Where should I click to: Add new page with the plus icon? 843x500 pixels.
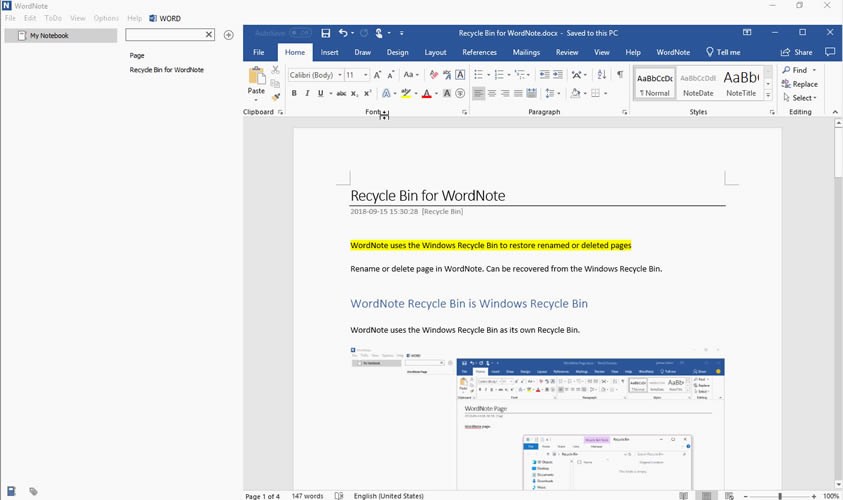pos(229,35)
